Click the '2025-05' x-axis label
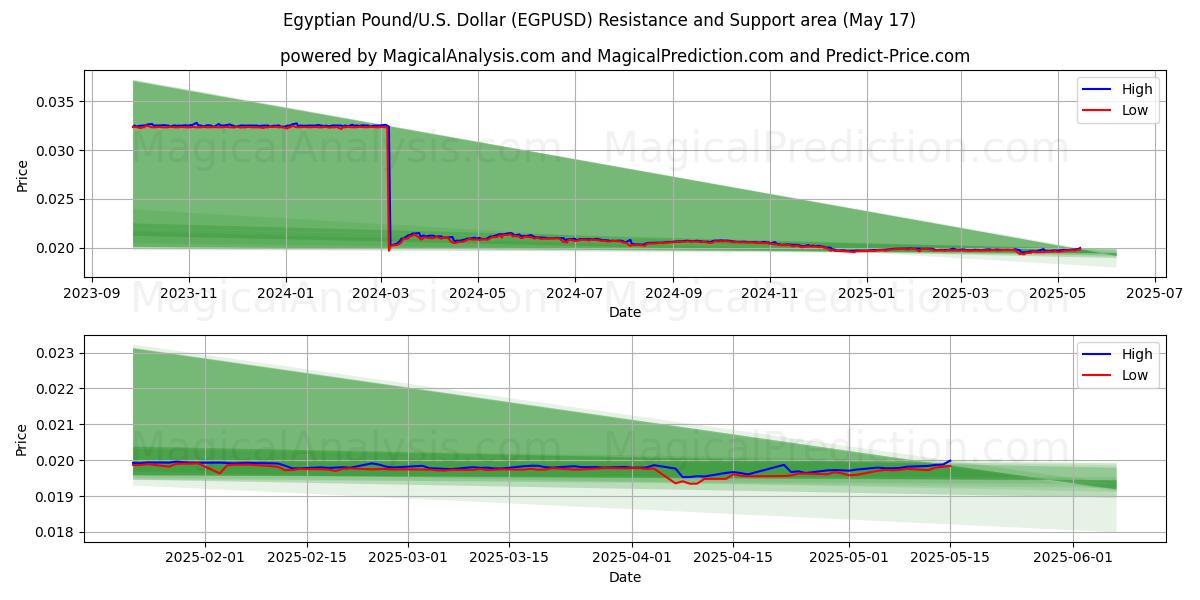This screenshot has height=600, width=1200. click(x=1057, y=294)
